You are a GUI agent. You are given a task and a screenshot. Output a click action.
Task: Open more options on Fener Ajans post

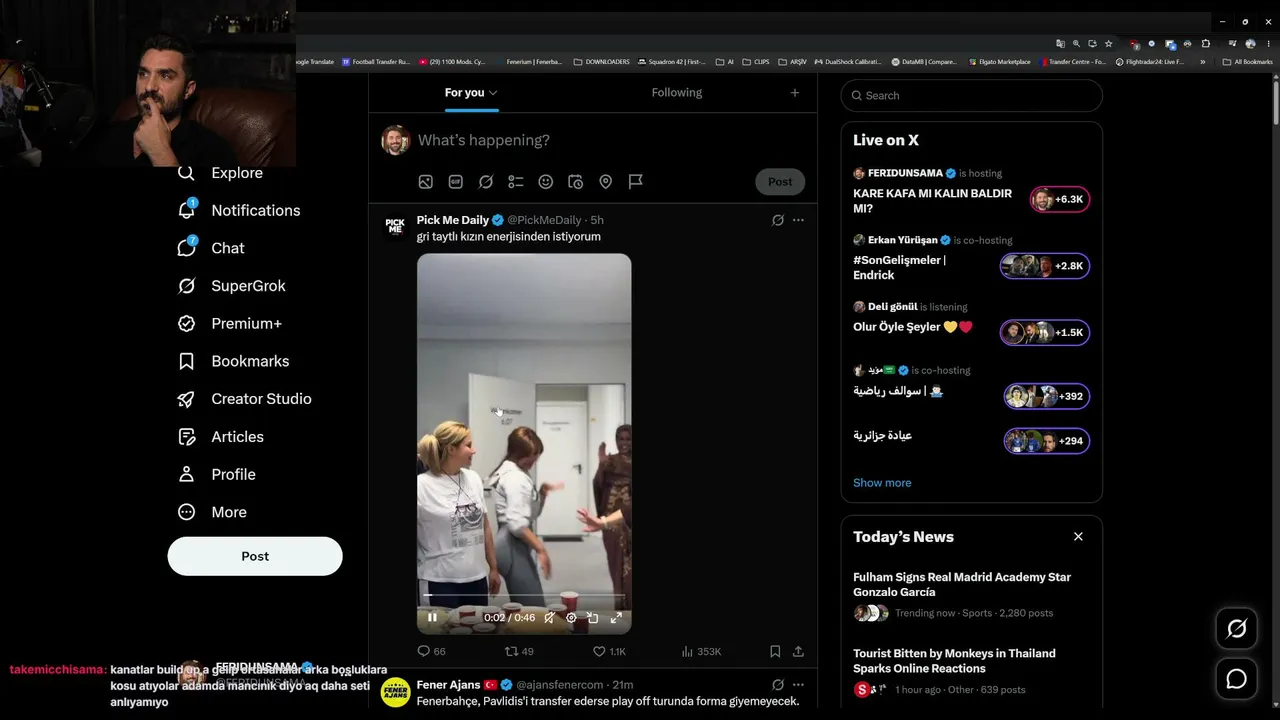(x=798, y=685)
